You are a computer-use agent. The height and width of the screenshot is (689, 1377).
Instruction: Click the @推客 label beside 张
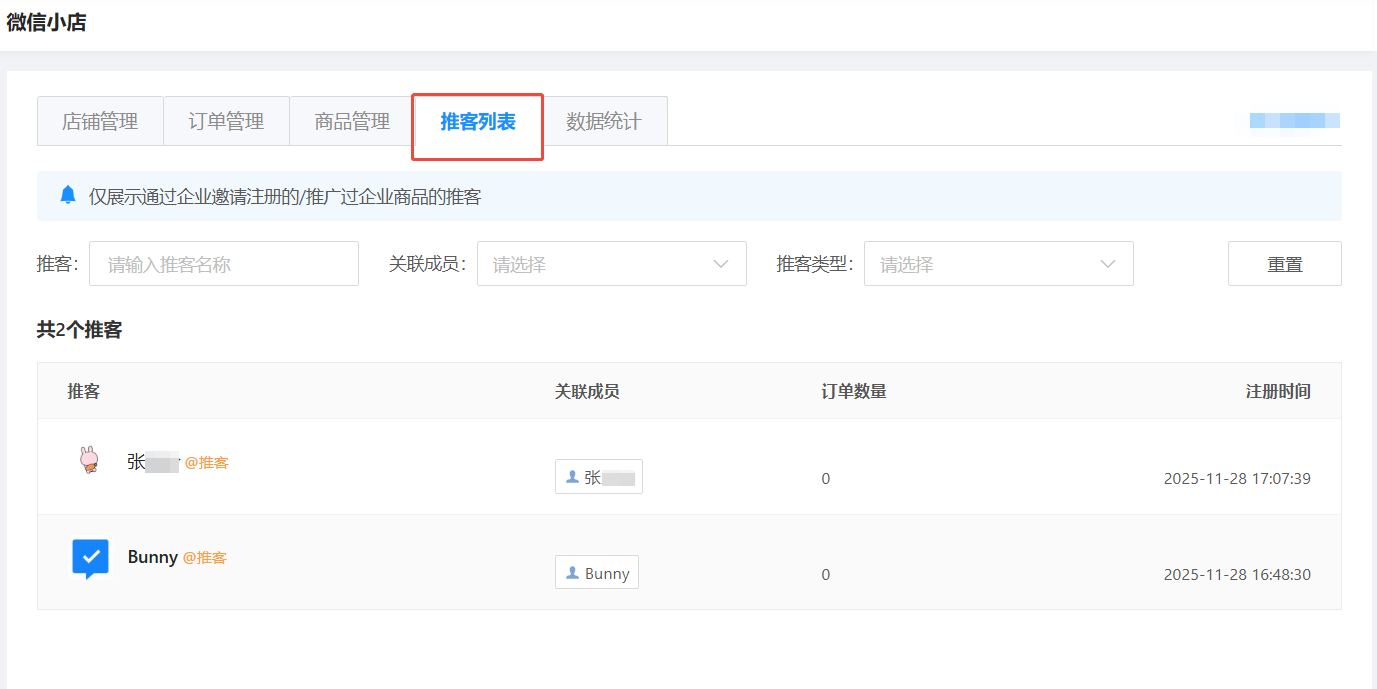tap(206, 463)
